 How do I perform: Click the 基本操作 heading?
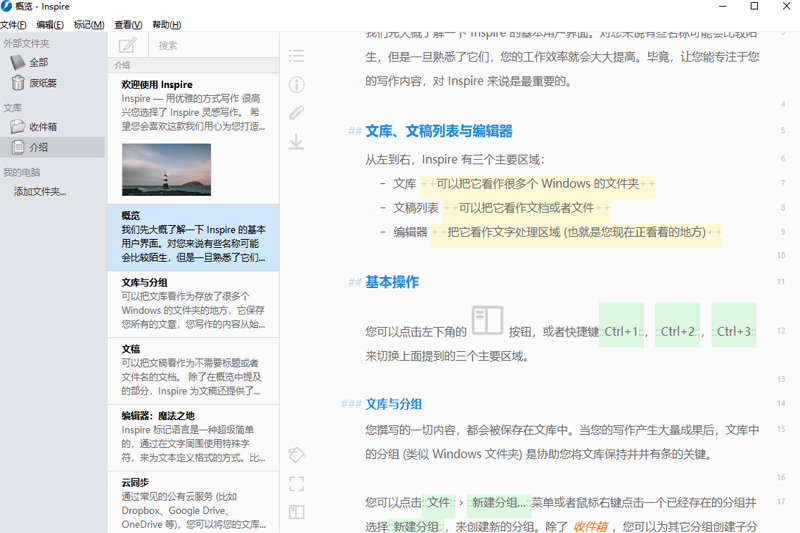392,282
